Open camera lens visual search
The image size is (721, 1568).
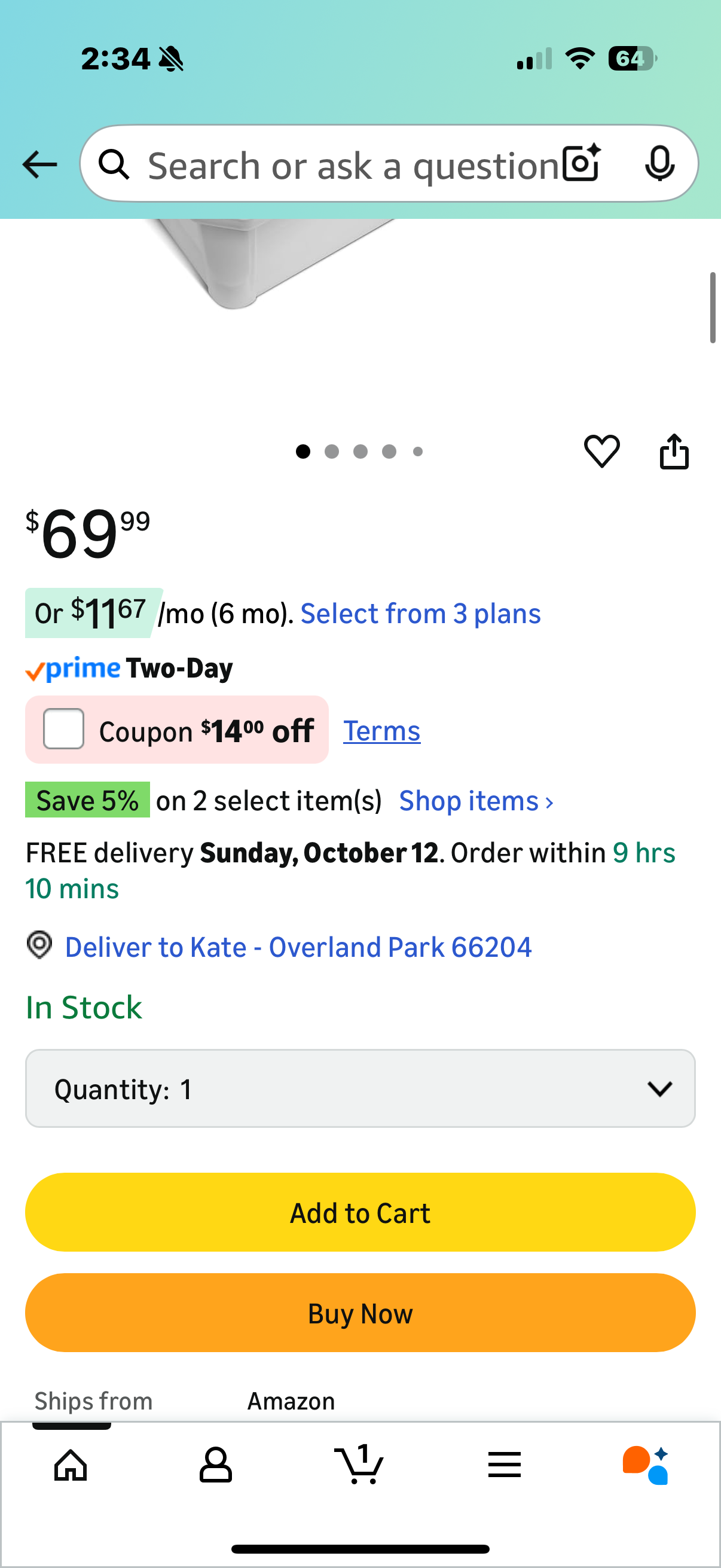point(581,164)
